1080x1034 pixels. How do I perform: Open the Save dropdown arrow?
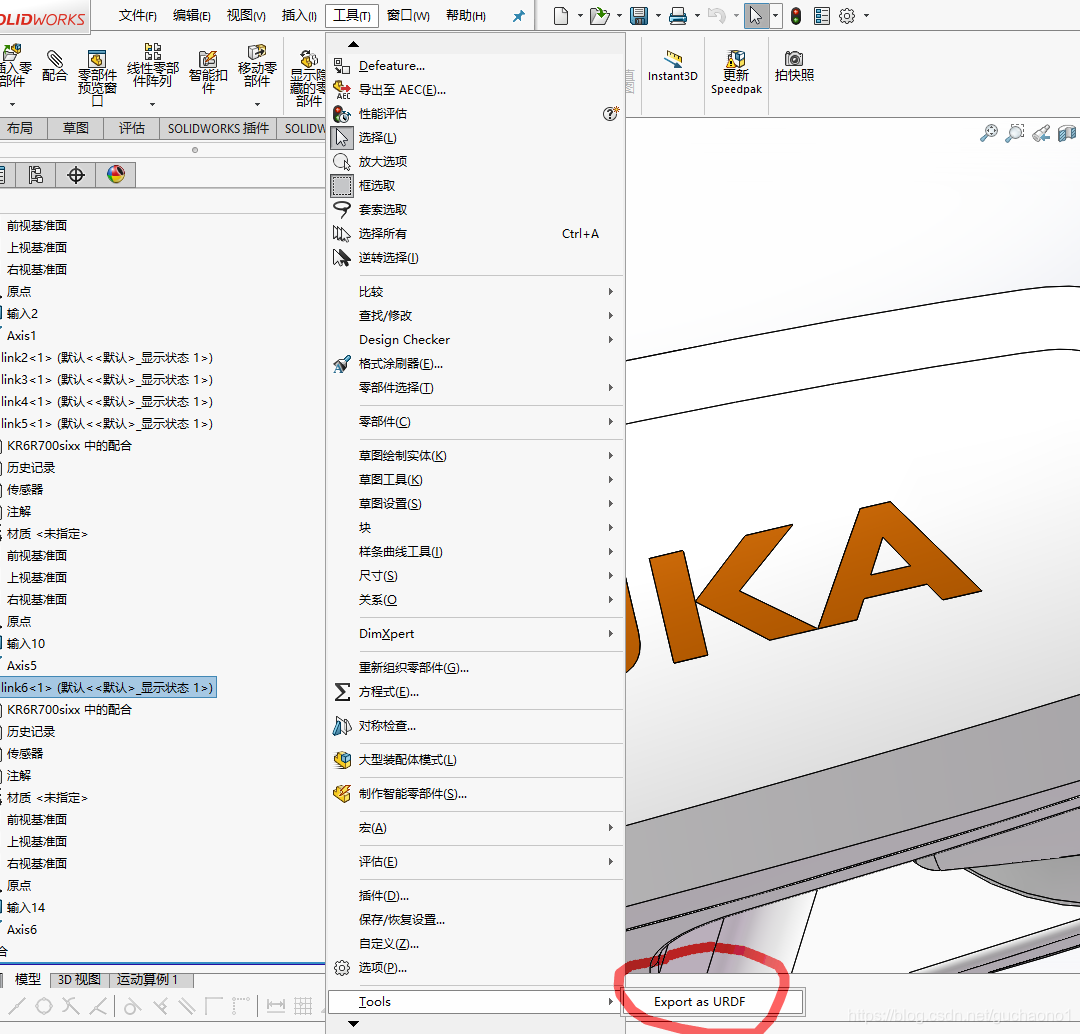(x=658, y=16)
